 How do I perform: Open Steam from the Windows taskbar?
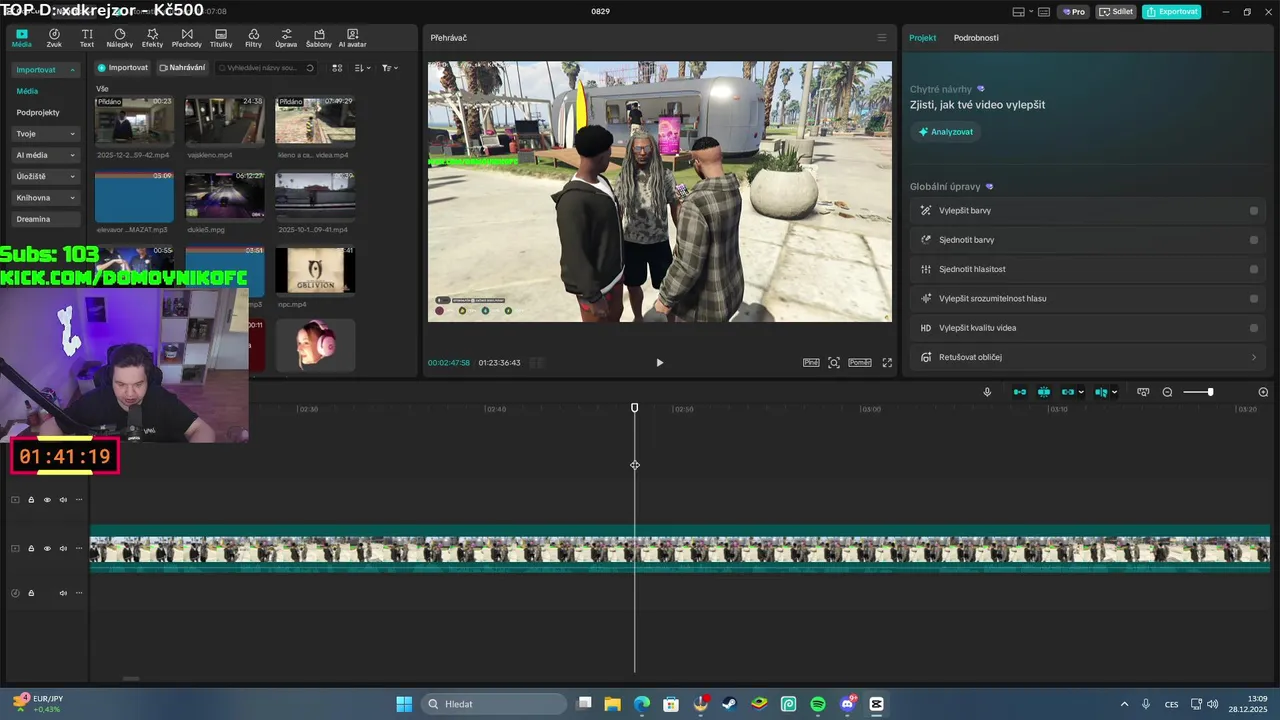(730, 704)
